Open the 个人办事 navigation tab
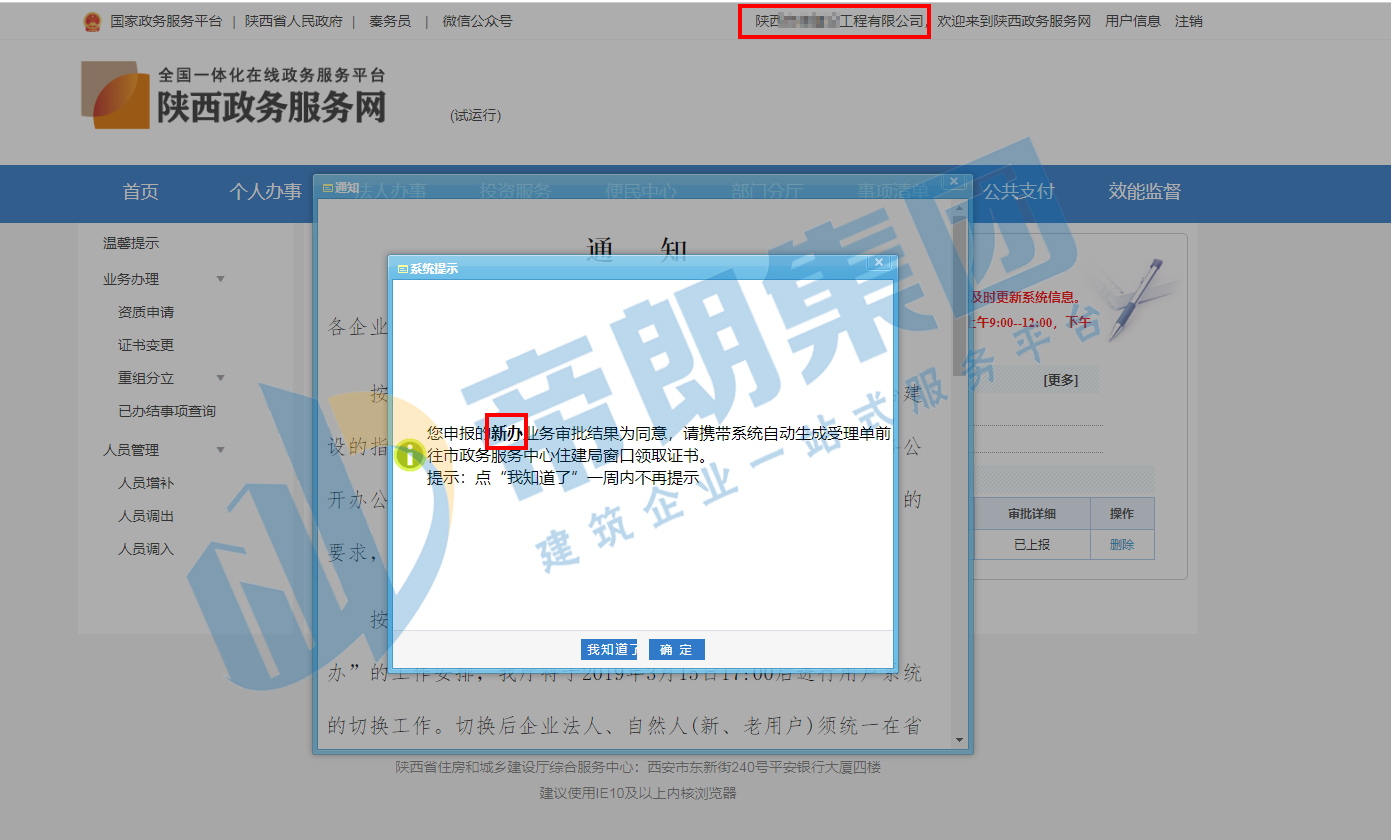Viewport: 1391px width, 840px height. pos(266,192)
